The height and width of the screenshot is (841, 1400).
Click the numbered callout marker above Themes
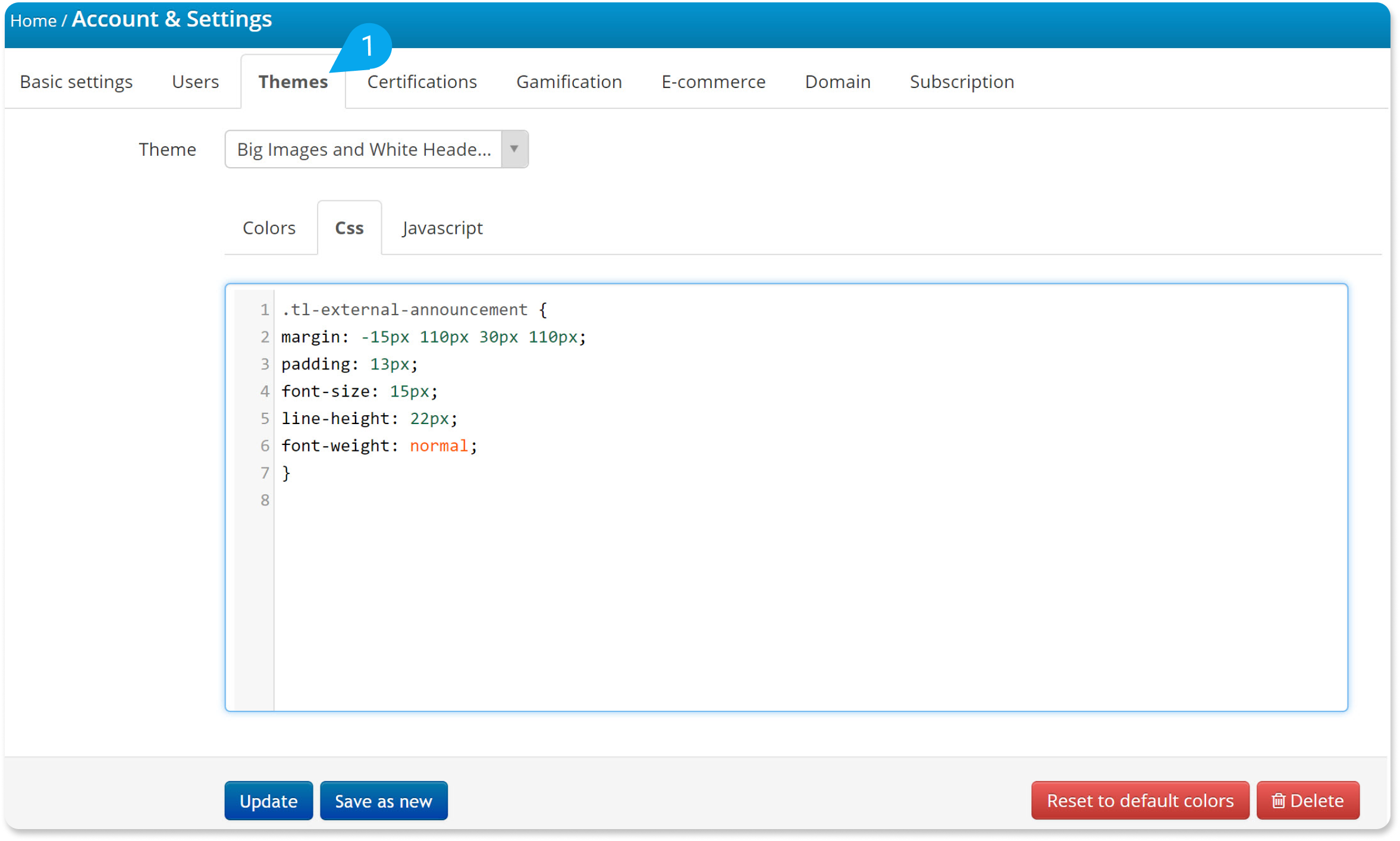(369, 46)
